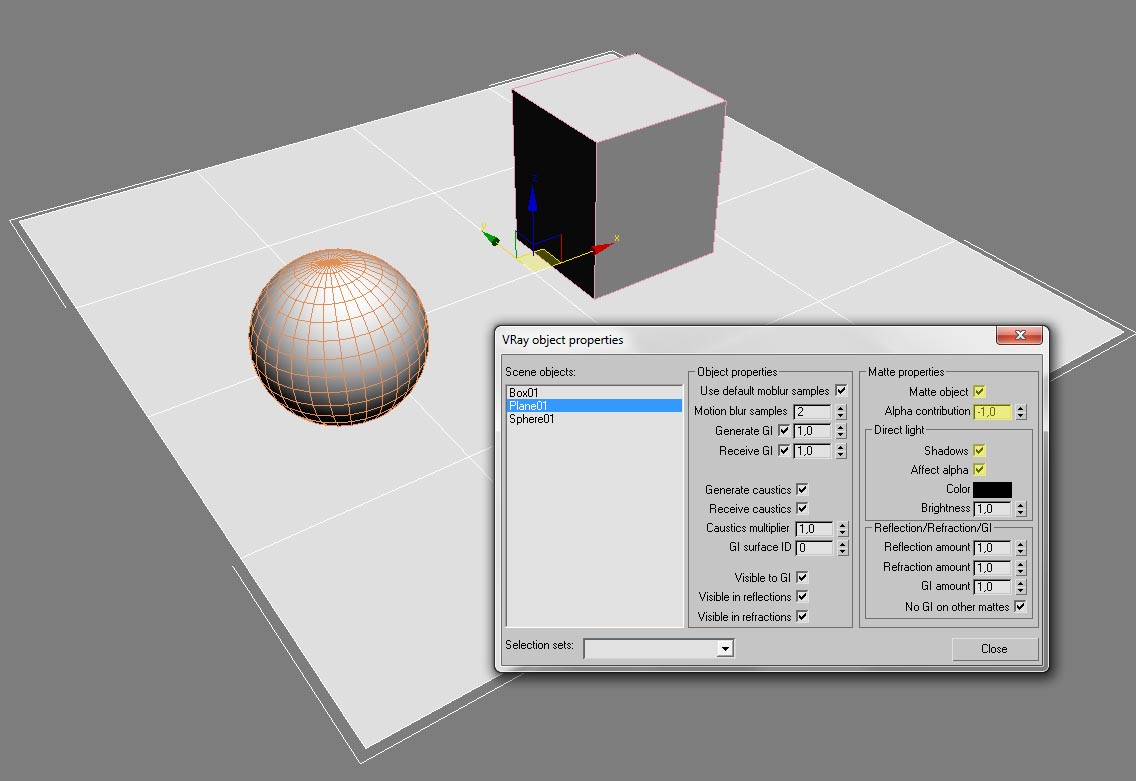Select Plane01 in the scene objects list
Screen dimensions: 1136x781
[x=593, y=406]
